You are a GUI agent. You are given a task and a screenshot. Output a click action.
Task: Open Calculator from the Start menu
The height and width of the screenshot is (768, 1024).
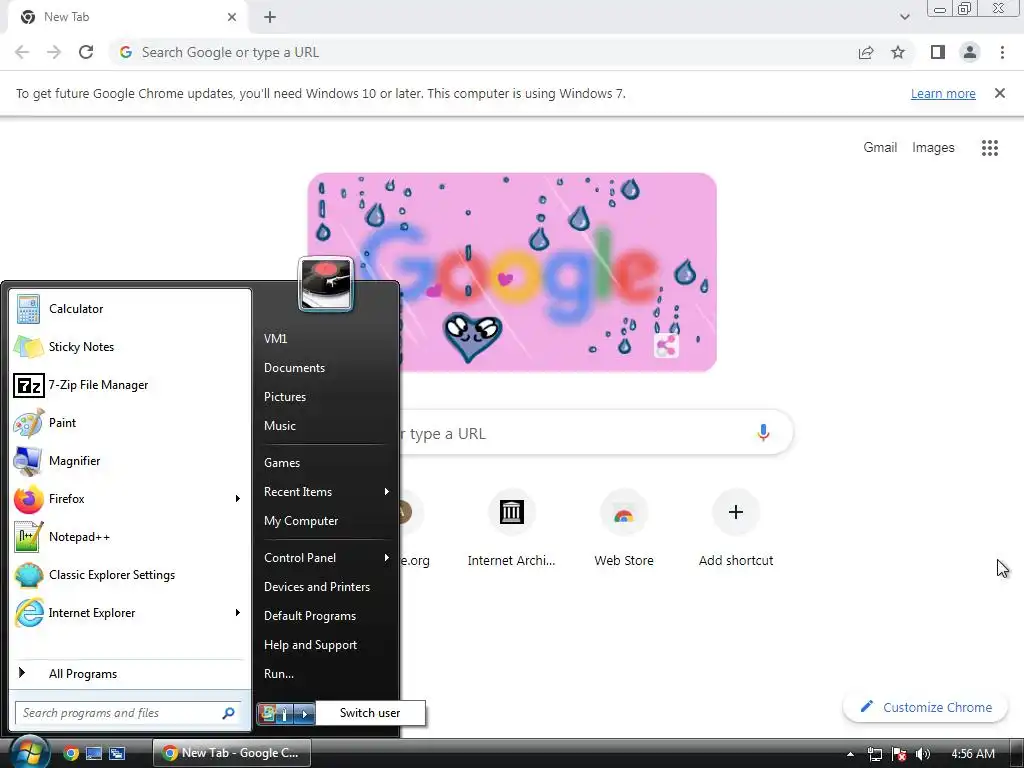click(x=130, y=309)
